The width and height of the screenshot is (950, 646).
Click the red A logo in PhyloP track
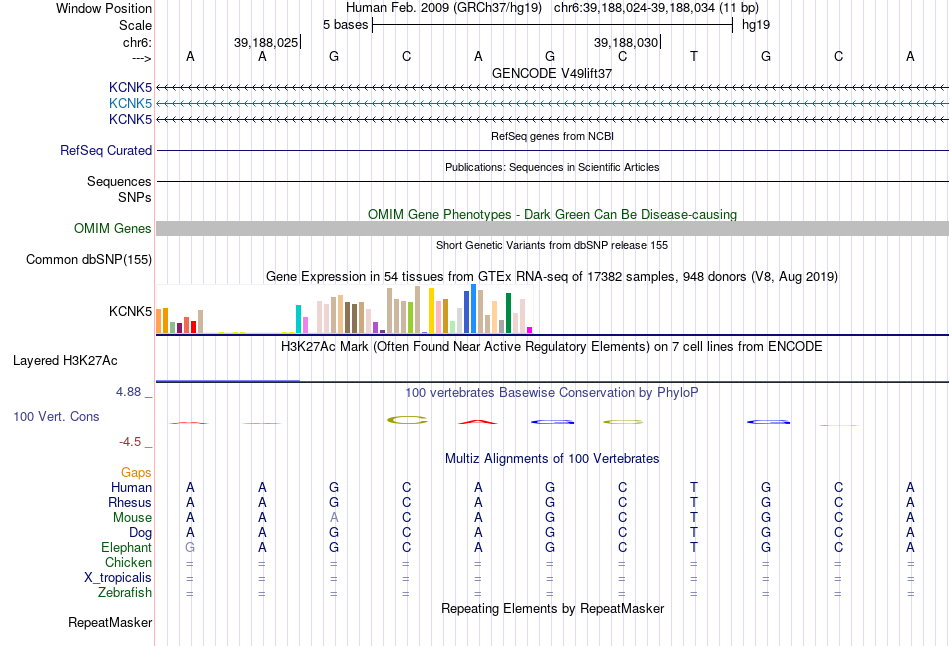(478, 422)
